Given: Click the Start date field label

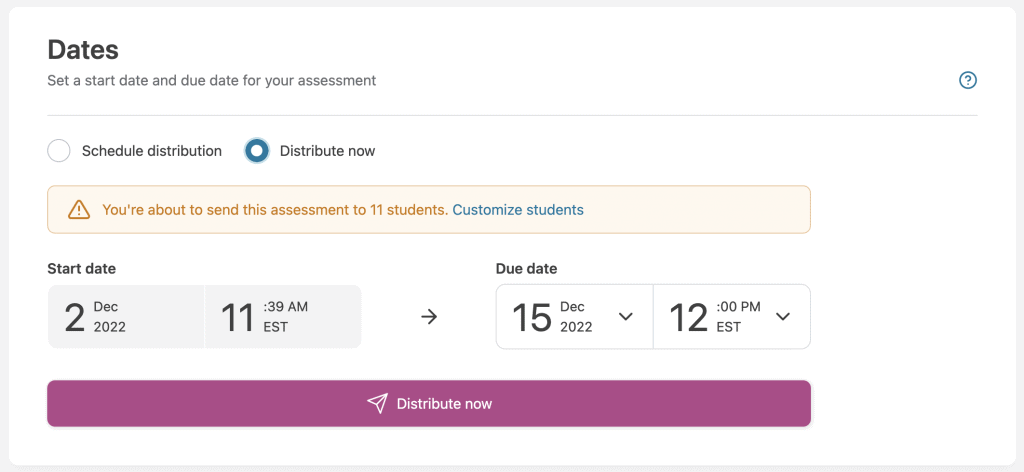Looking at the screenshot, I should pos(81,268).
